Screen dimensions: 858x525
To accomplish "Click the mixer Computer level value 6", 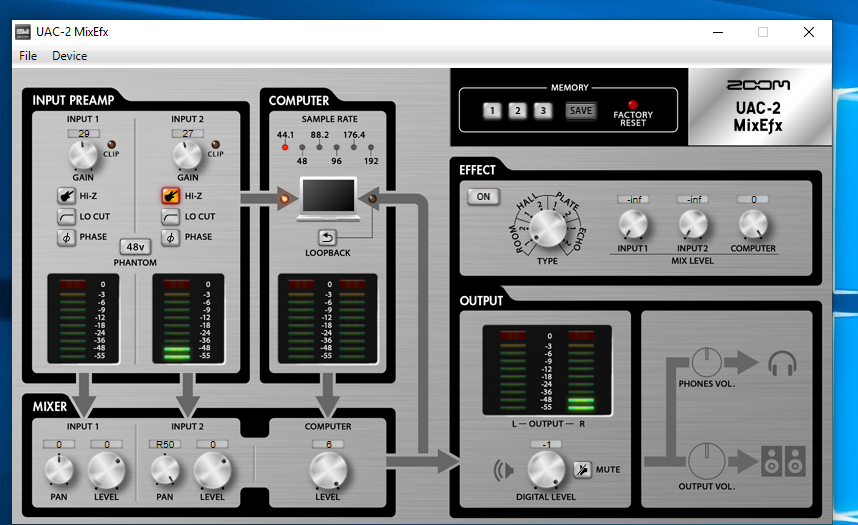I will pyautogui.click(x=328, y=444).
